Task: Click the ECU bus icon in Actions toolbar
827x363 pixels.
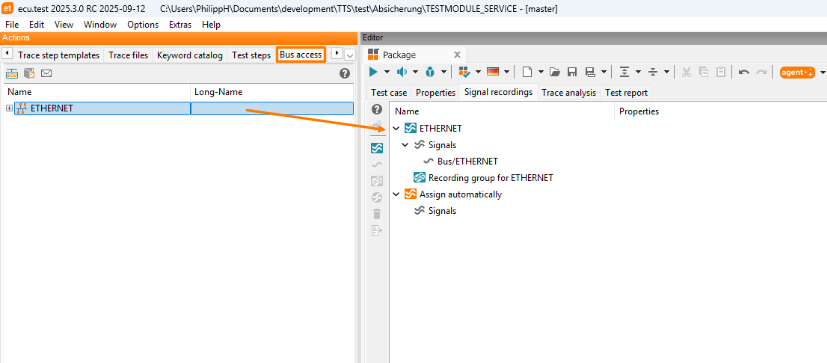Action: 12,73
